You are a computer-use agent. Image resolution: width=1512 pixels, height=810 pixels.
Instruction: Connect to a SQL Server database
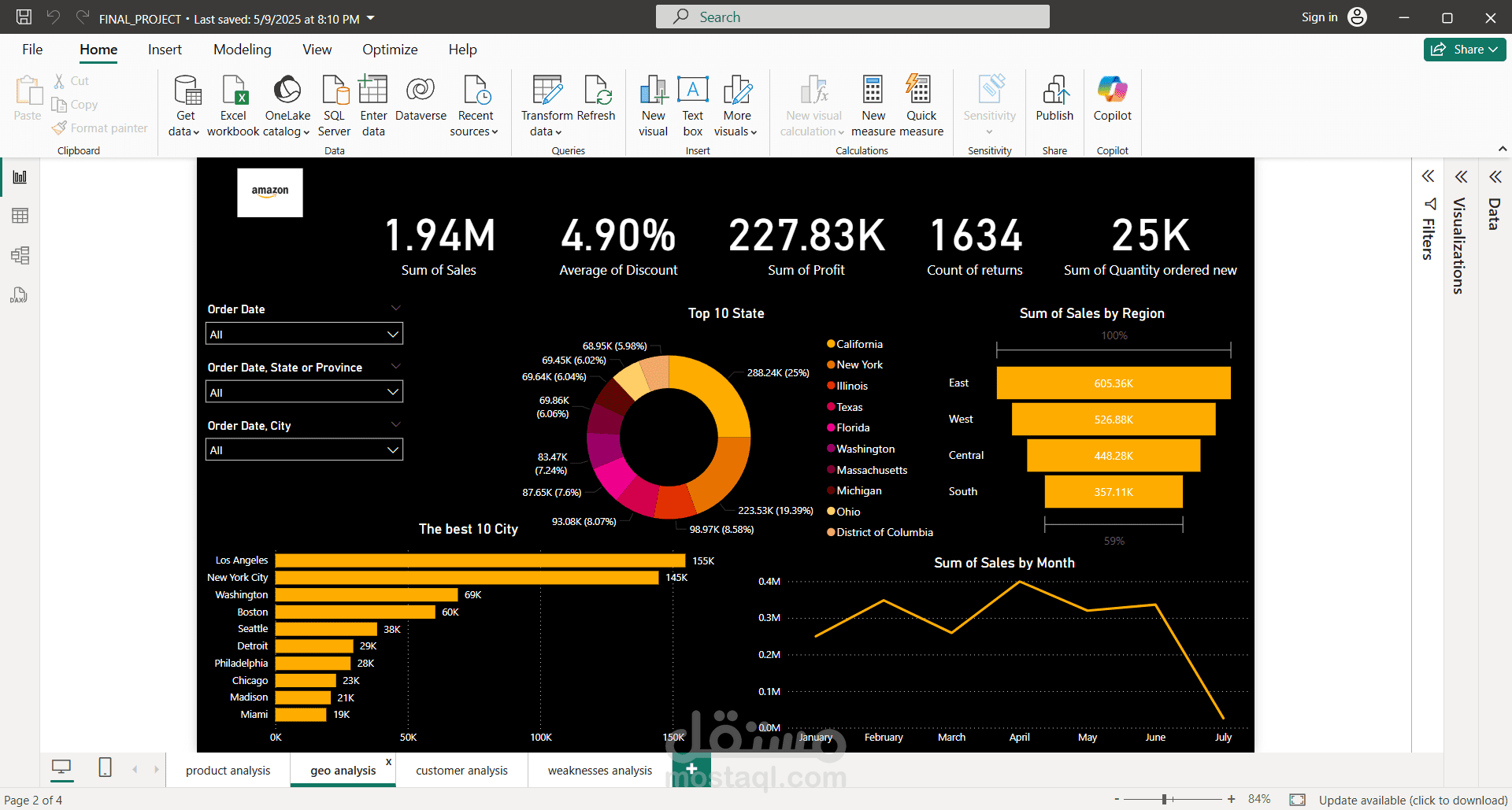coord(334,105)
